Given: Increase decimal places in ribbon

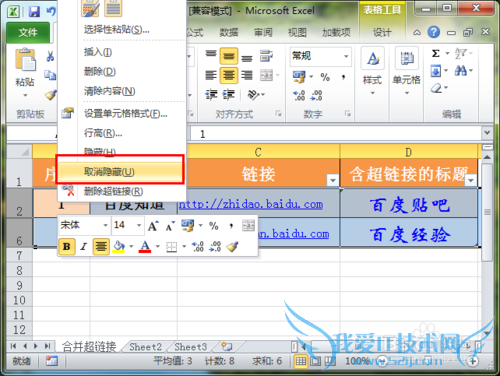Looking at the screenshot, I should 299,95.
